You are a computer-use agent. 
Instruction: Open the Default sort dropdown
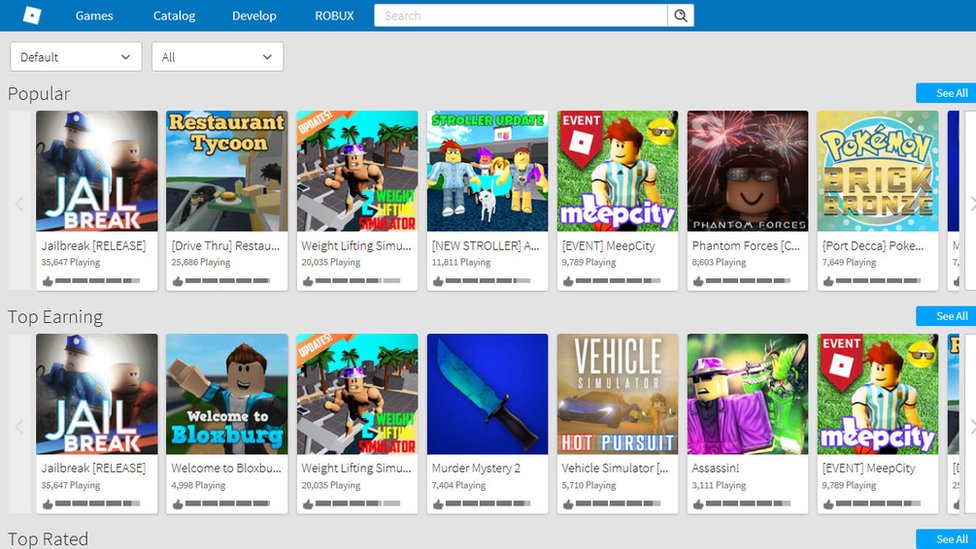pos(75,57)
